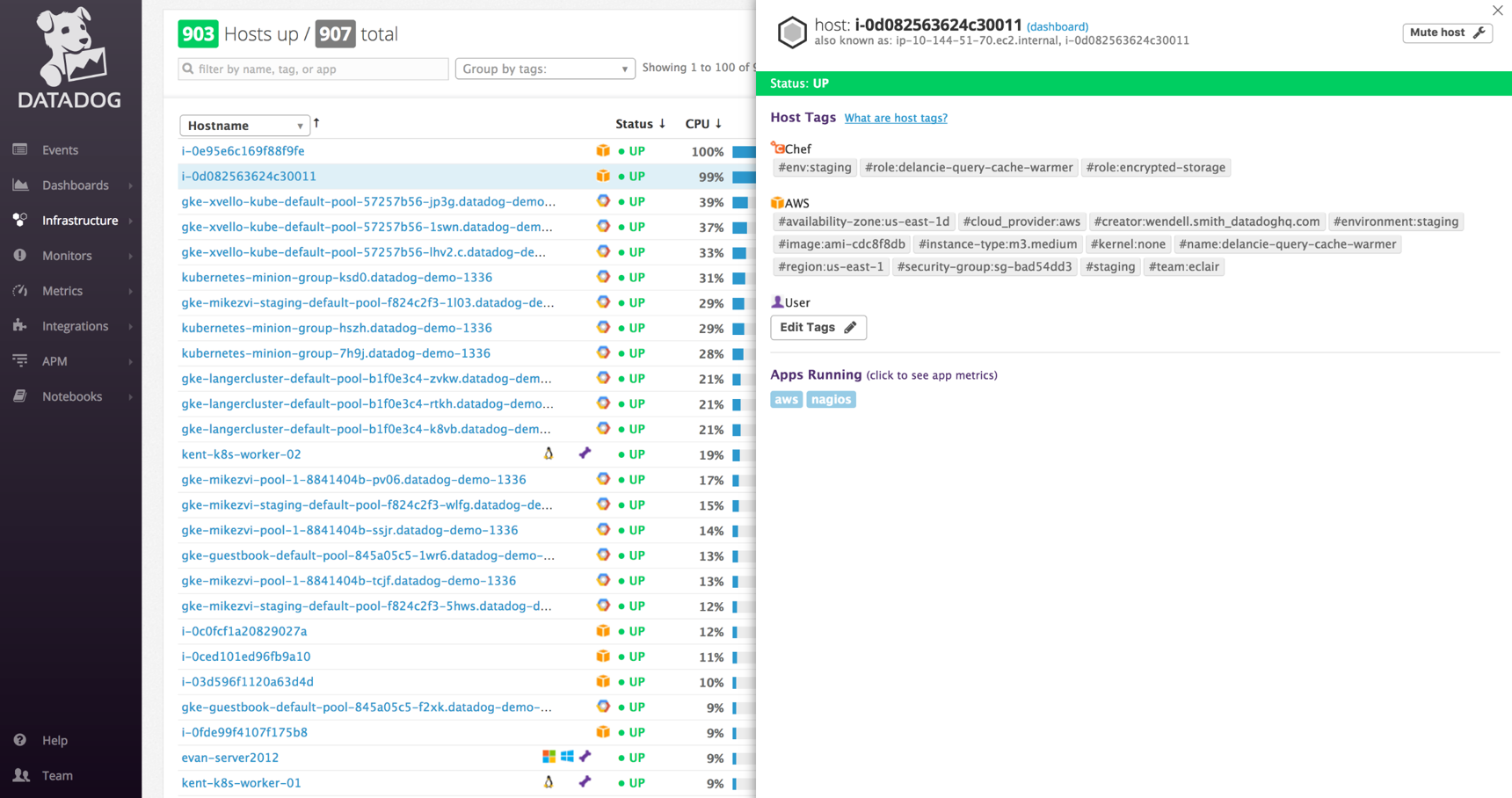Click the AWS cube icon for i-0e95e6c169f88f9fe
Viewport: 1512px width, 798px height.
[x=603, y=151]
